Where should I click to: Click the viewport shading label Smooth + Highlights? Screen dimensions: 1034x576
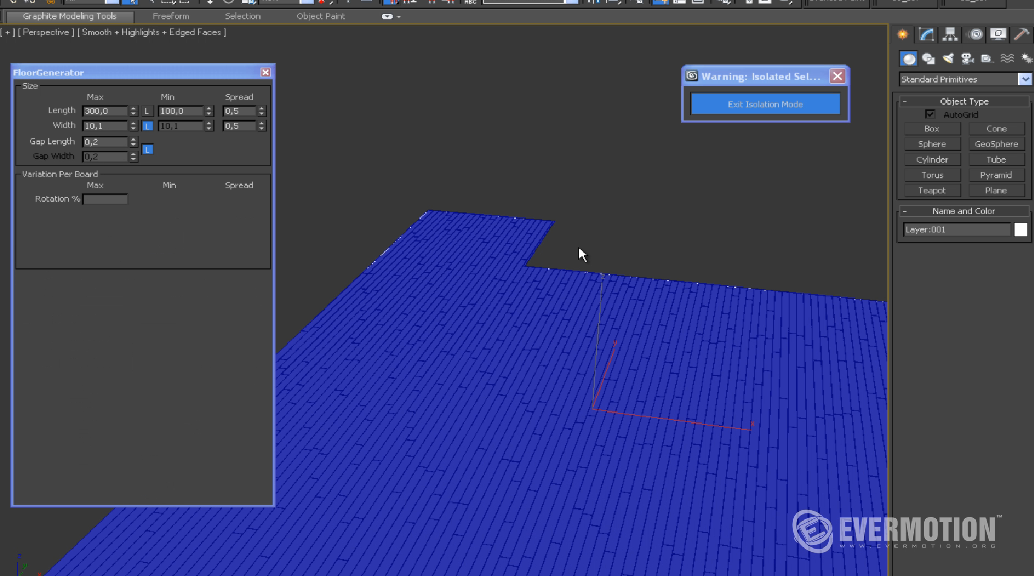(x=125, y=32)
